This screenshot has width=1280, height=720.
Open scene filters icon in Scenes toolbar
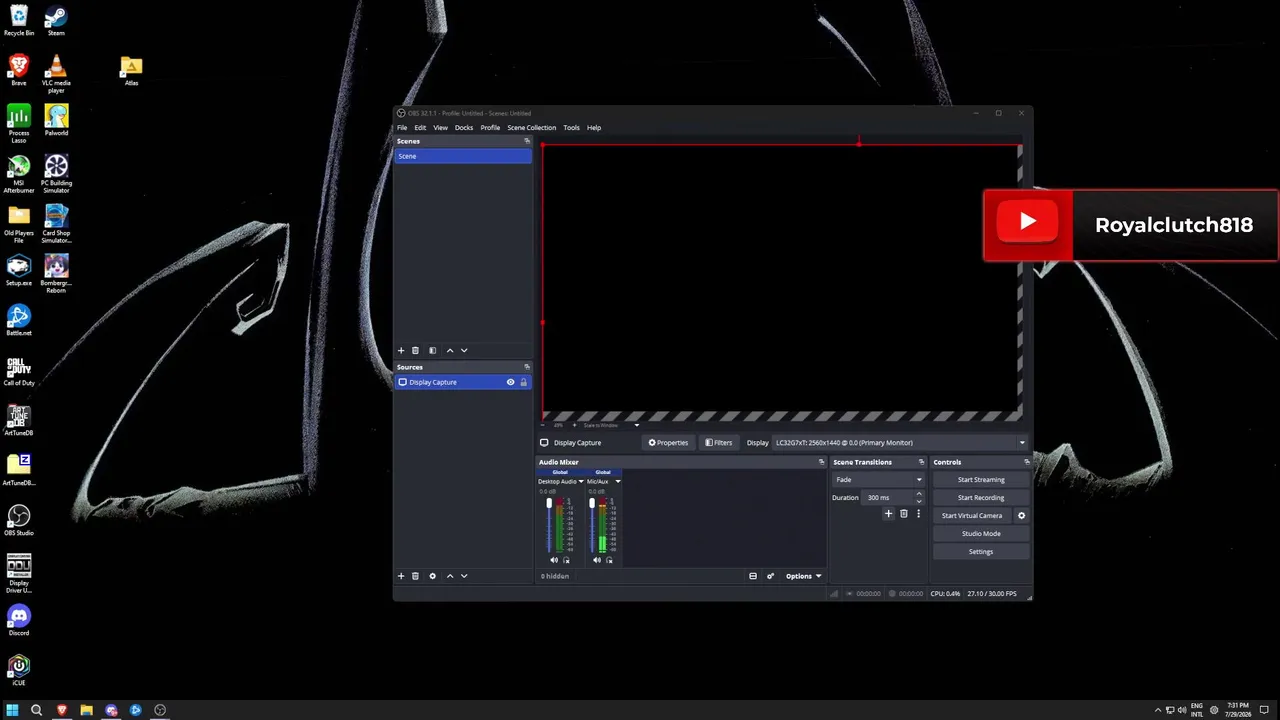(432, 350)
